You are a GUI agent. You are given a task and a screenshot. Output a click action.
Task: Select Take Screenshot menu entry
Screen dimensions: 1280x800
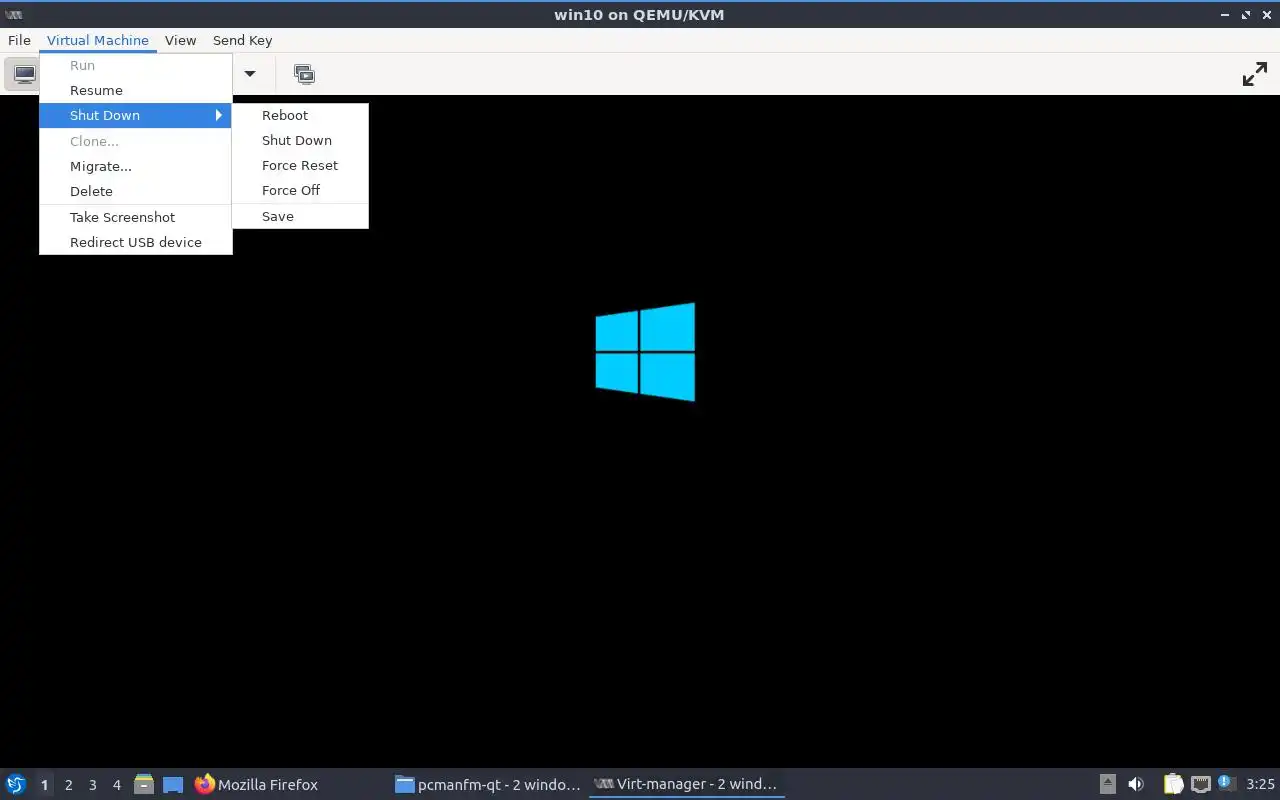136,217
